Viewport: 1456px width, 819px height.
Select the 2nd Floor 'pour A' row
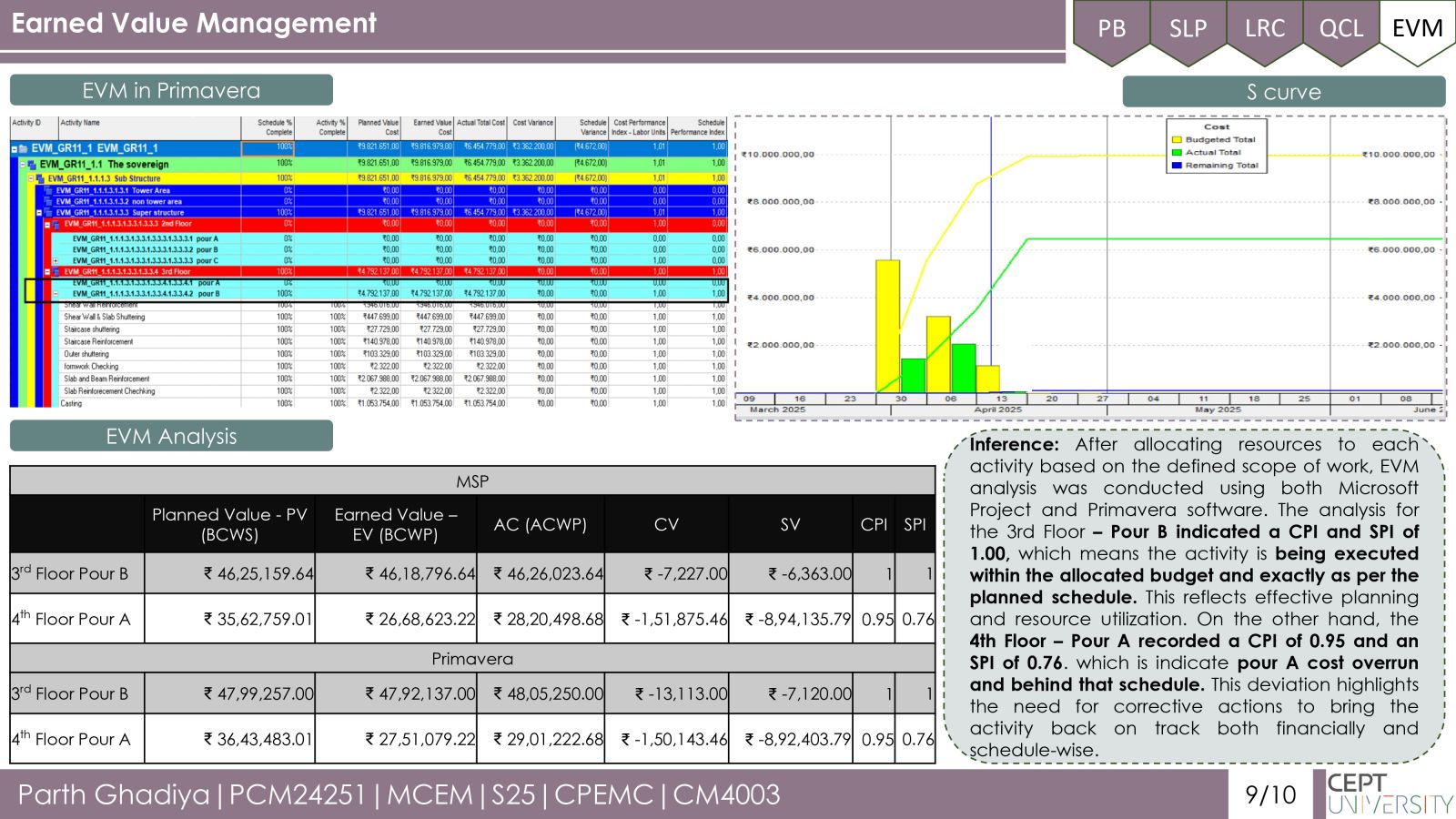(x=391, y=238)
